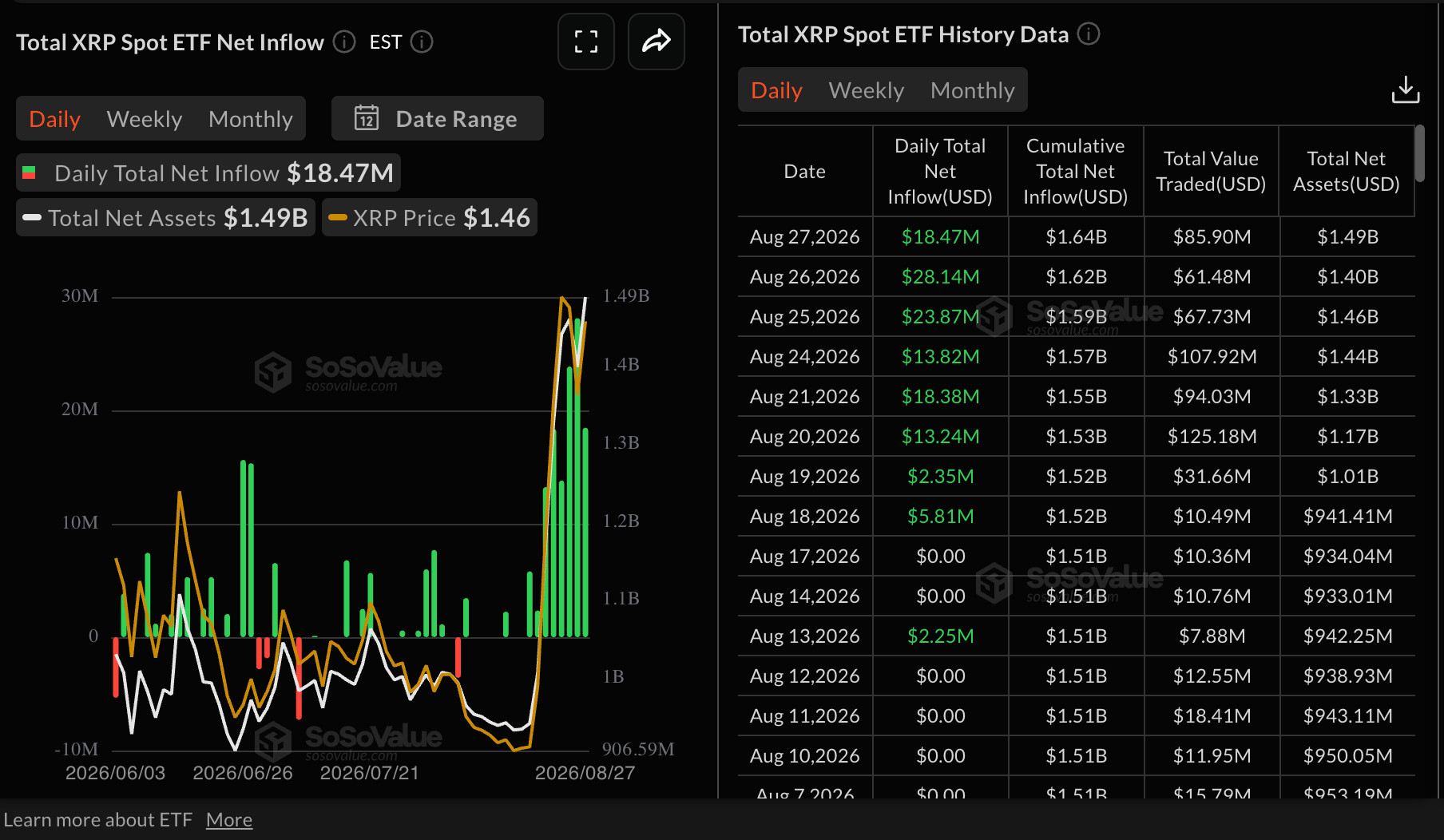Select the Aug 12,2026 date cell
Viewport: 1444px width, 840px height.
[805, 676]
